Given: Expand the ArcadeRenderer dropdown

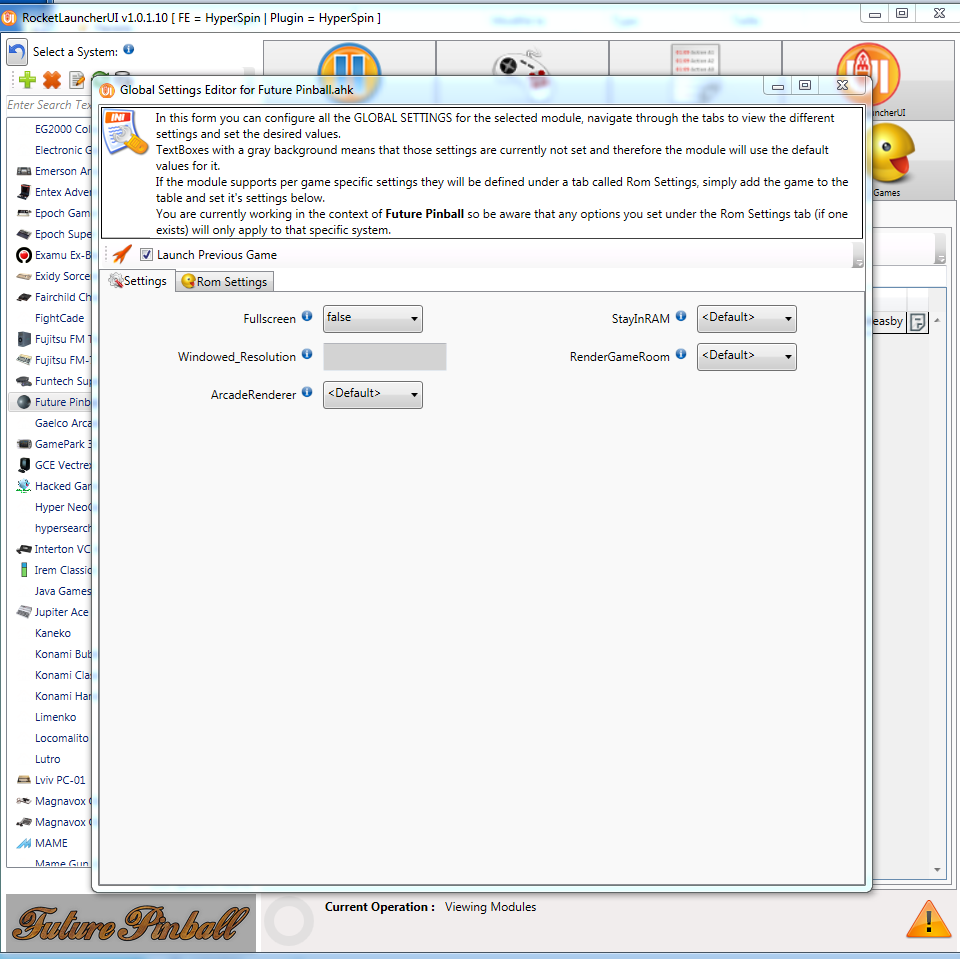Looking at the screenshot, I should [372, 394].
